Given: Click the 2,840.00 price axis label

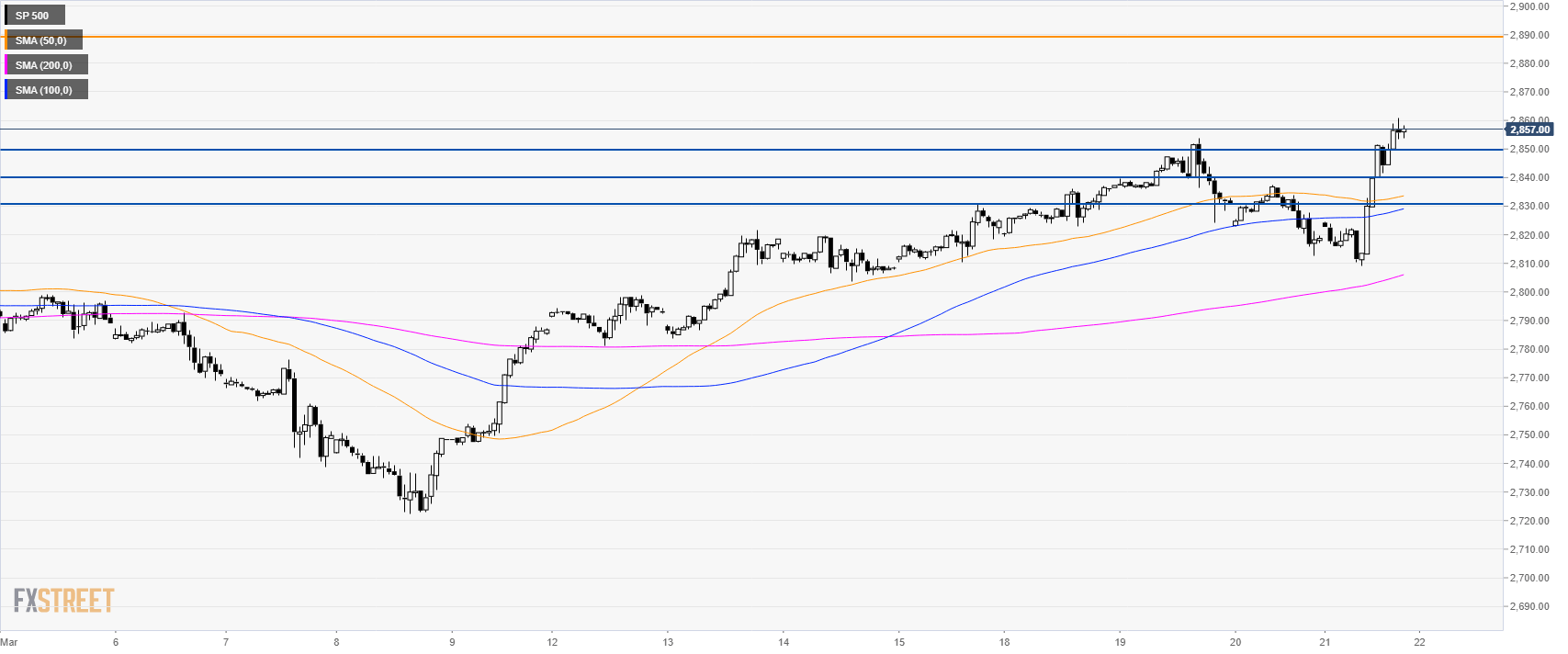Looking at the screenshot, I should [x=1529, y=177].
